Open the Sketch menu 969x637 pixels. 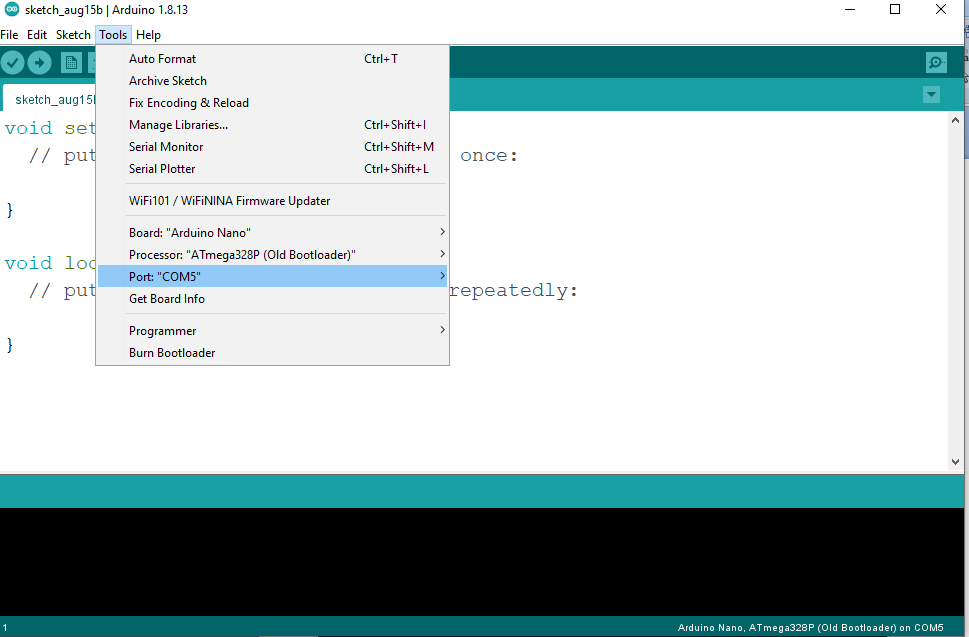tap(73, 35)
